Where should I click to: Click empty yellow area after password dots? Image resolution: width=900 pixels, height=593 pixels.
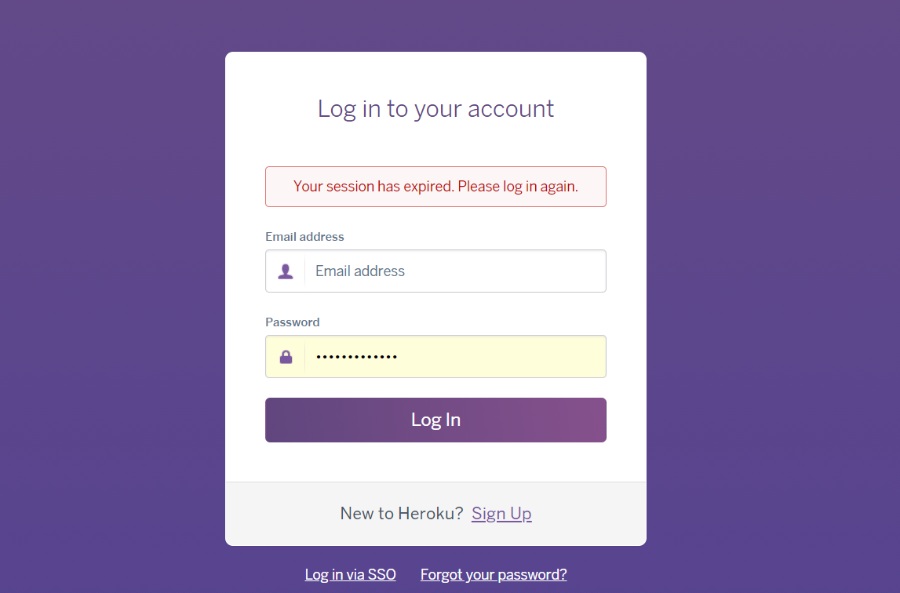[520, 357]
